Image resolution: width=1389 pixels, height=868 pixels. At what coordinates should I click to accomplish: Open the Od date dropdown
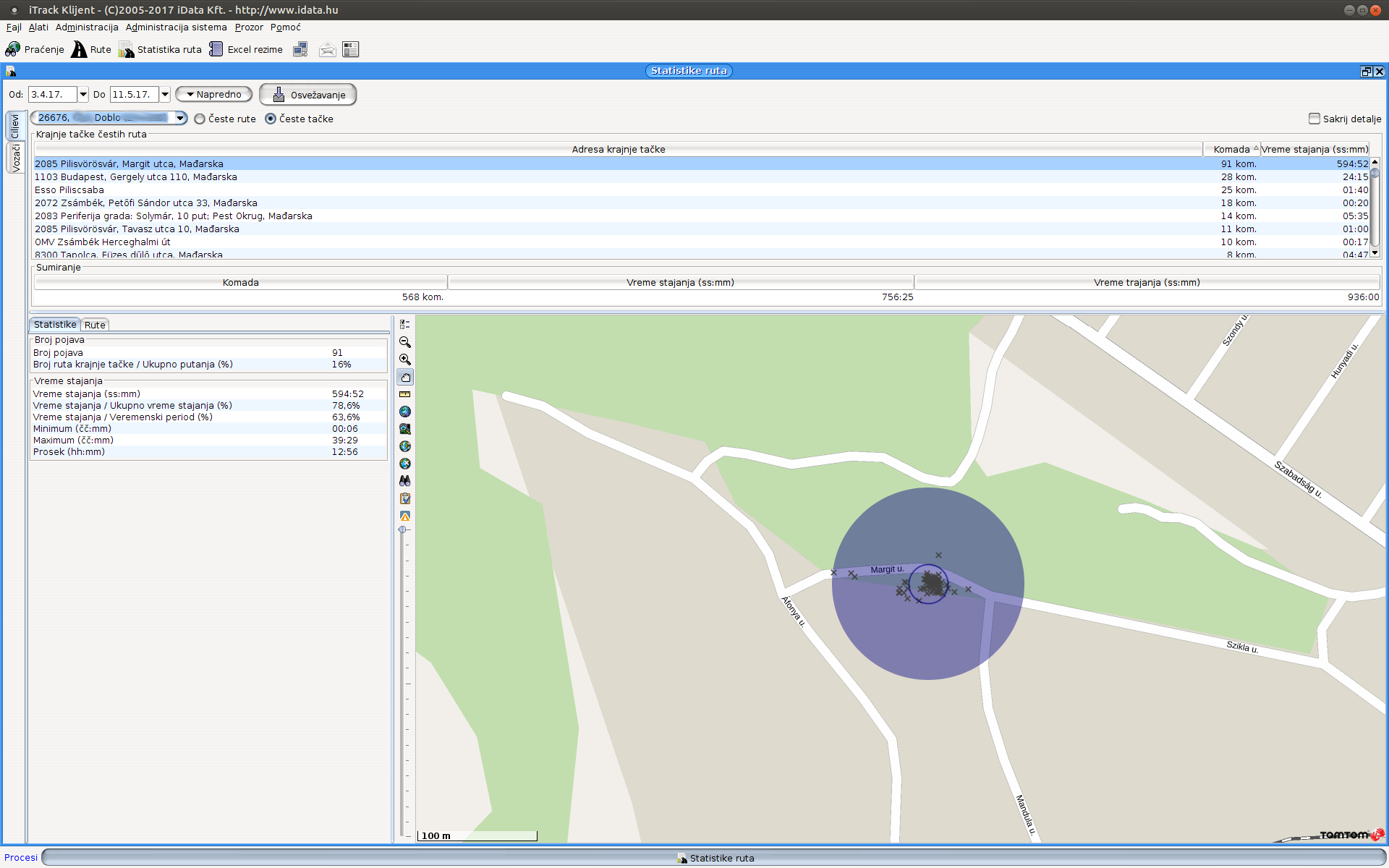(x=83, y=95)
